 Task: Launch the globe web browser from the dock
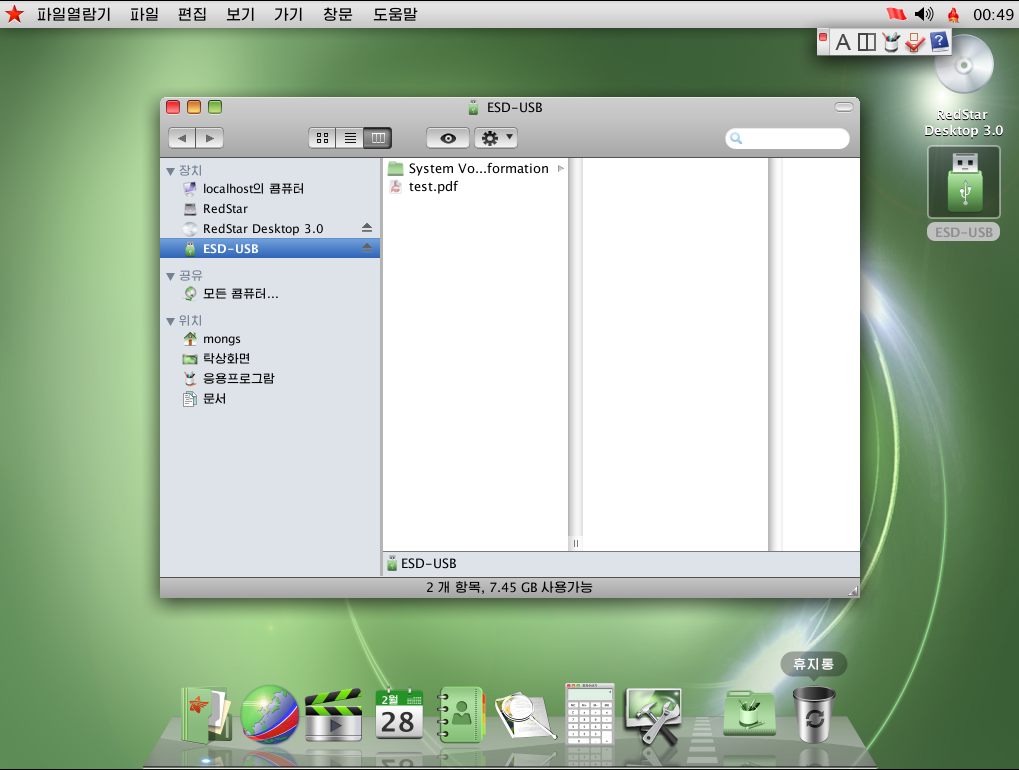(270, 714)
